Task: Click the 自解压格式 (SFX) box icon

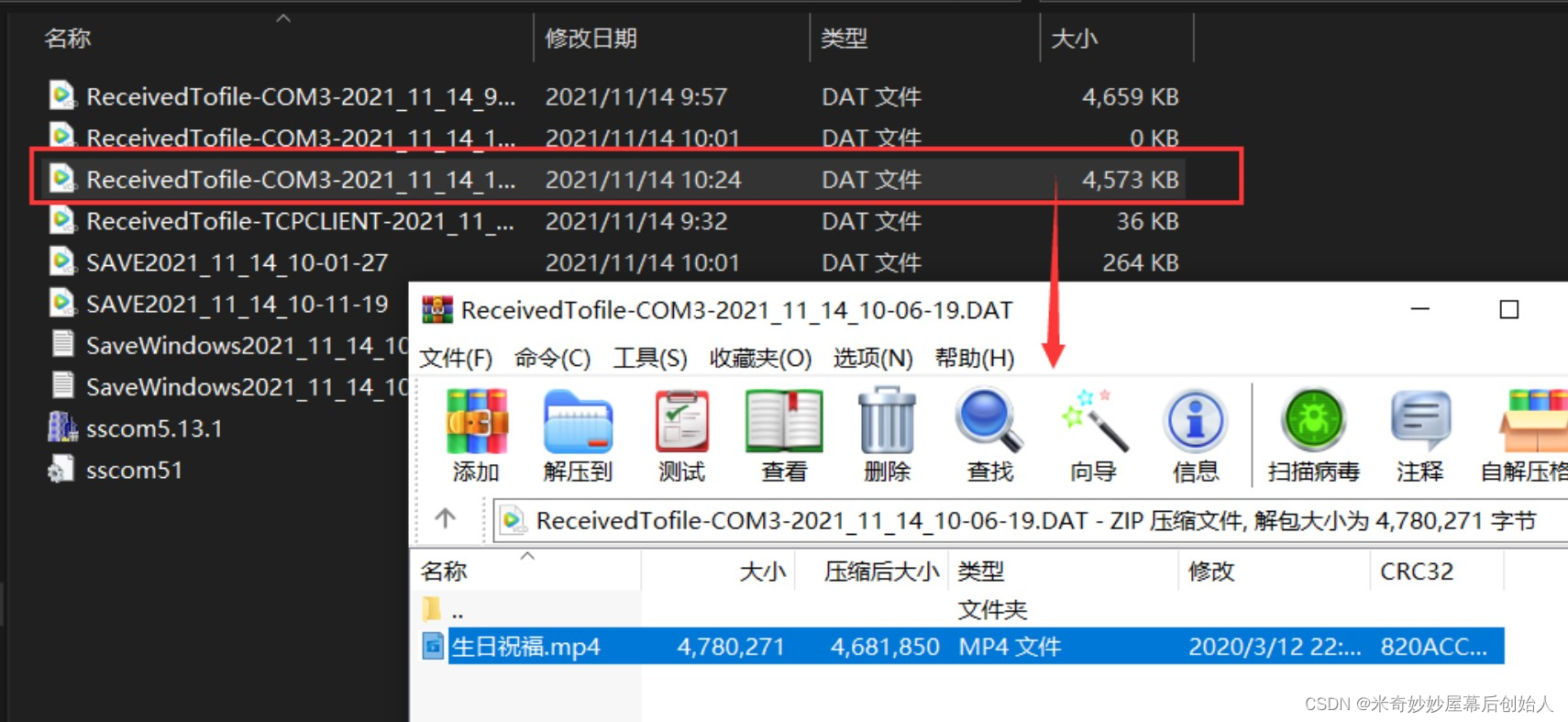Action: pos(1533,422)
